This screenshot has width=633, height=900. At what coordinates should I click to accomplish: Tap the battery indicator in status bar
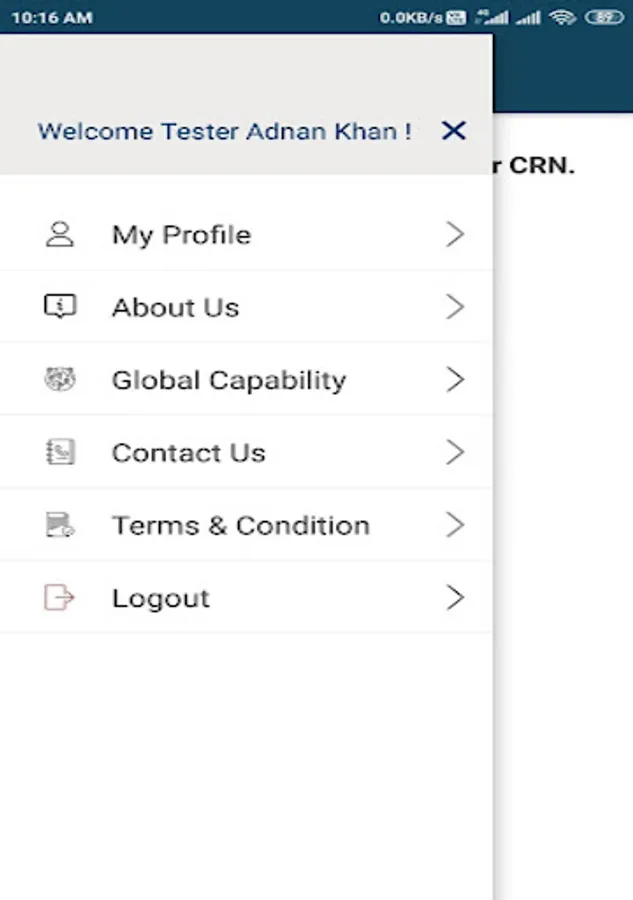pyautogui.click(x=604, y=17)
